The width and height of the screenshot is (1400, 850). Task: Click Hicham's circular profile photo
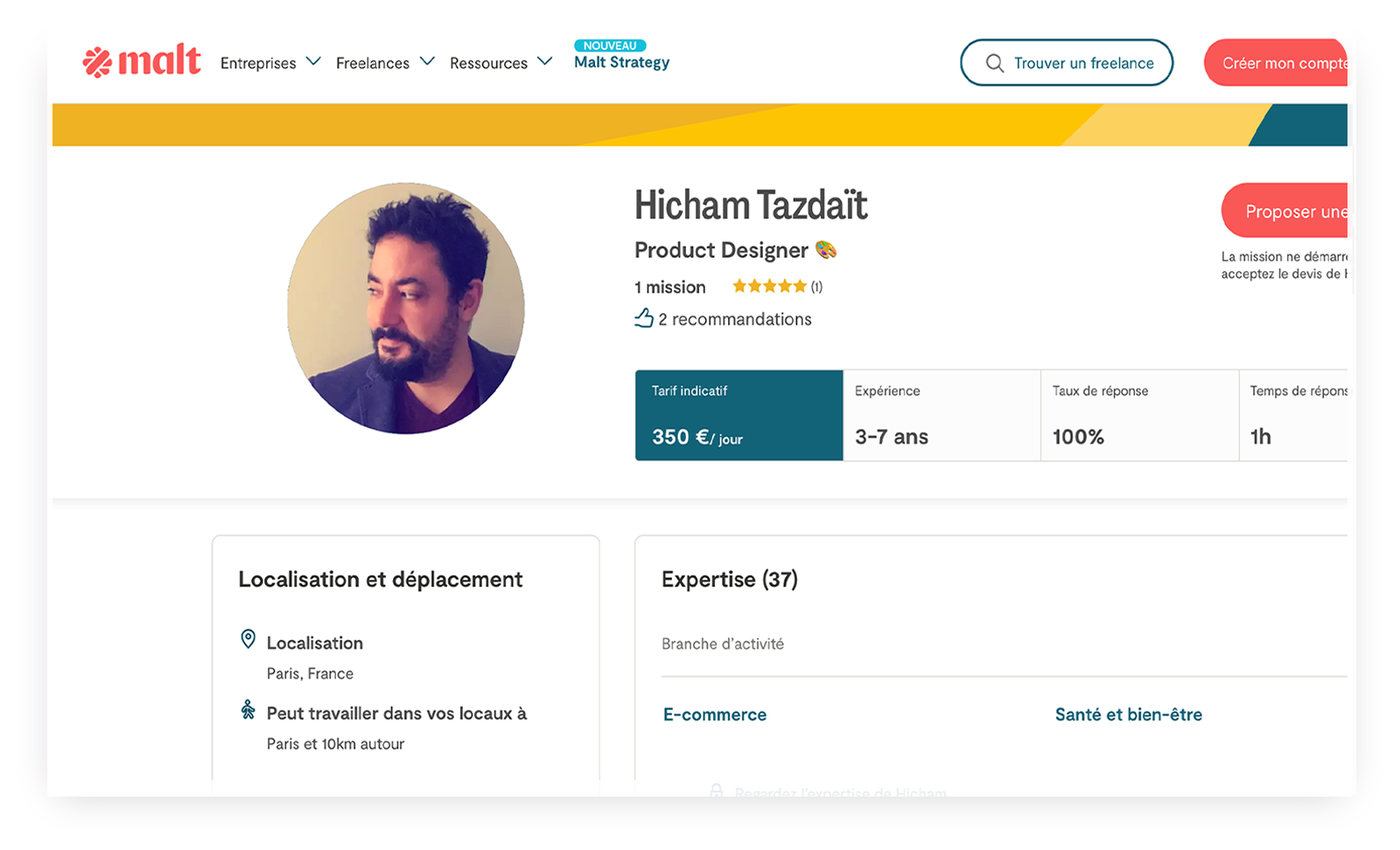pyautogui.click(x=406, y=308)
